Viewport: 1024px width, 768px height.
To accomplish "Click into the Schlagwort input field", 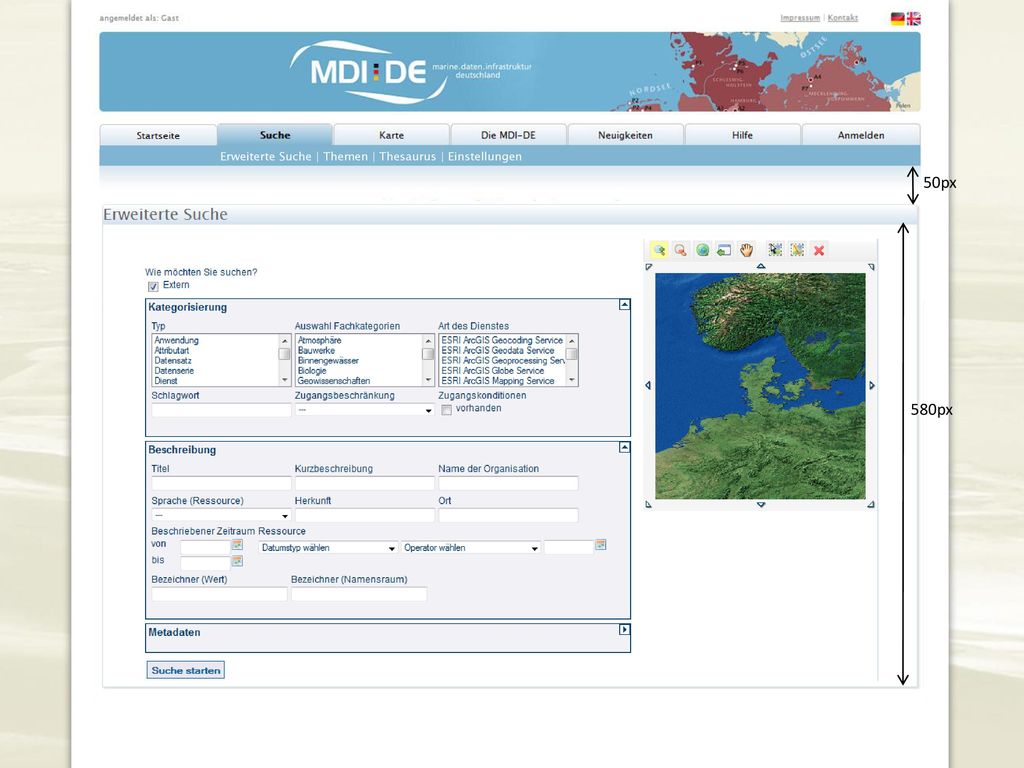I will tap(221, 410).
